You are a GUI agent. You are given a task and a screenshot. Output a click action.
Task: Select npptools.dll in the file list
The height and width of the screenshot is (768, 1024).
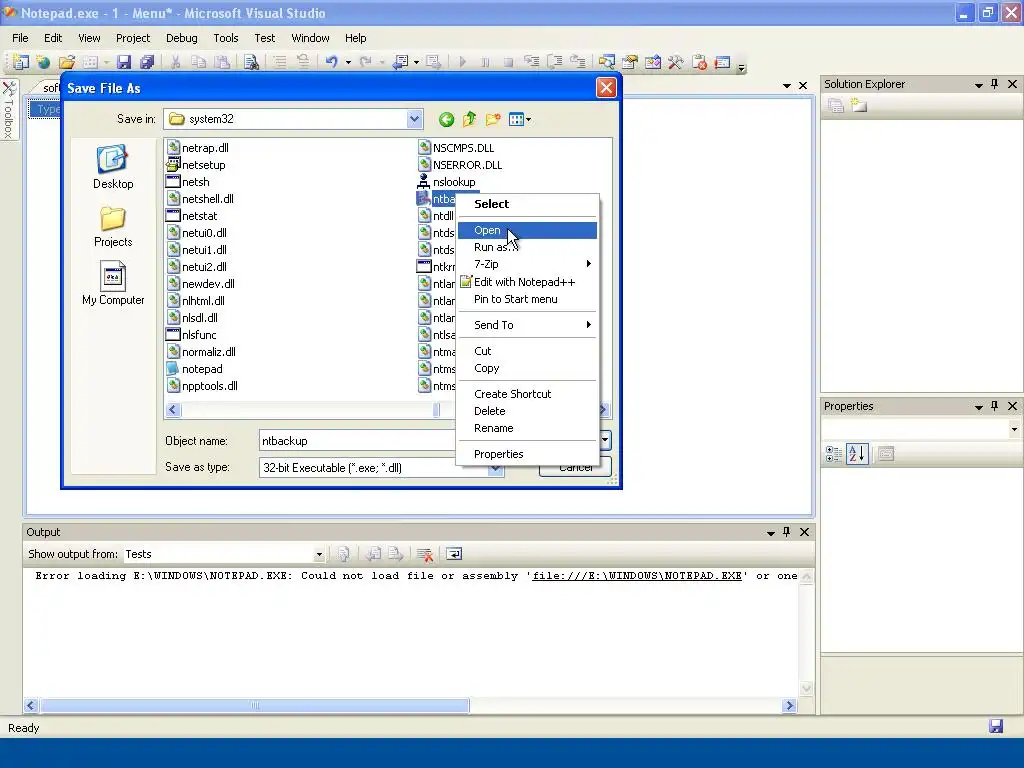pyautogui.click(x=202, y=386)
